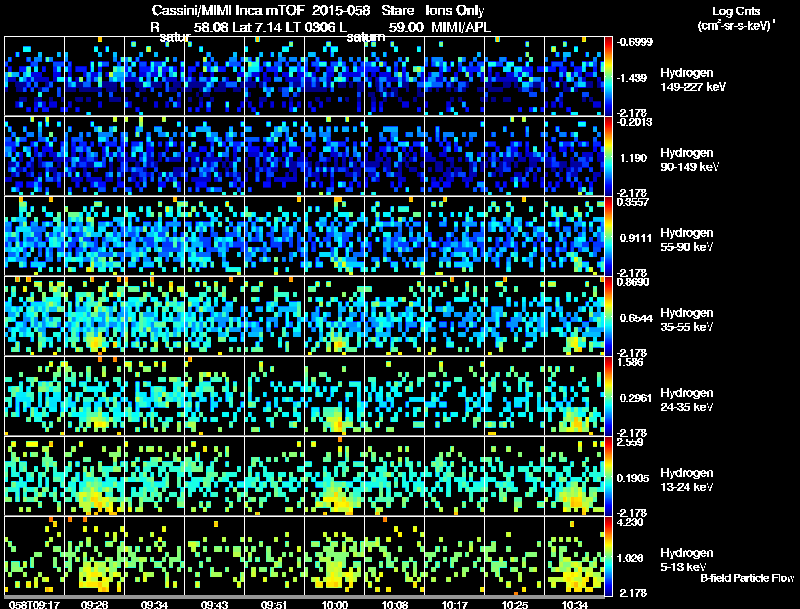Click the '0.9111' colorbar value
The width and height of the screenshot is (800, 609).
coord(636,238)
